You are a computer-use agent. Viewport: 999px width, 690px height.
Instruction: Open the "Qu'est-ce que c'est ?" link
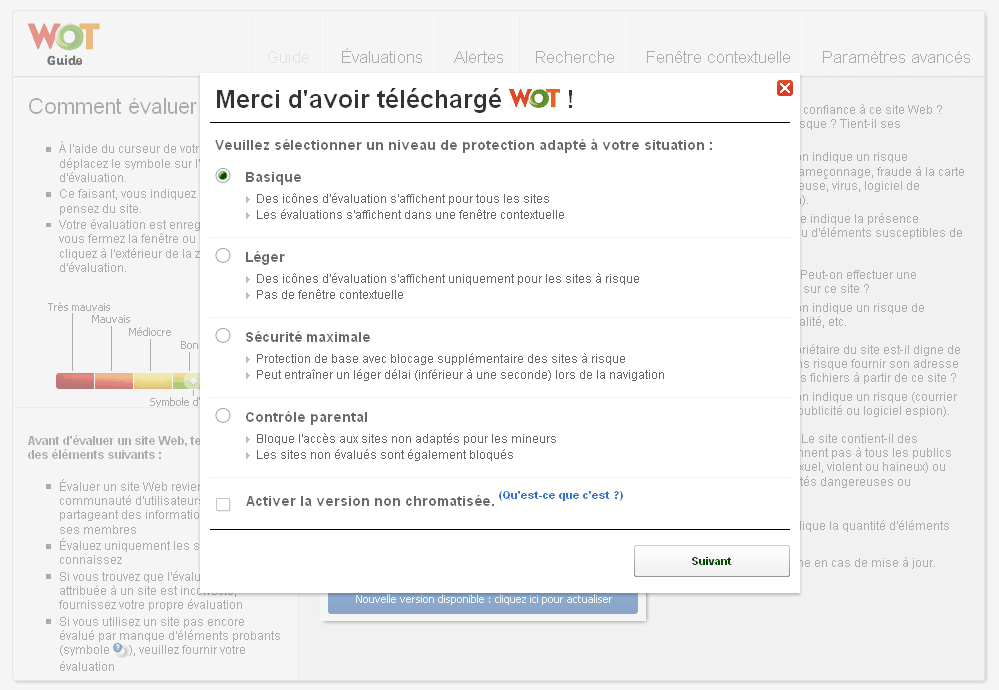tap(561, 495)
